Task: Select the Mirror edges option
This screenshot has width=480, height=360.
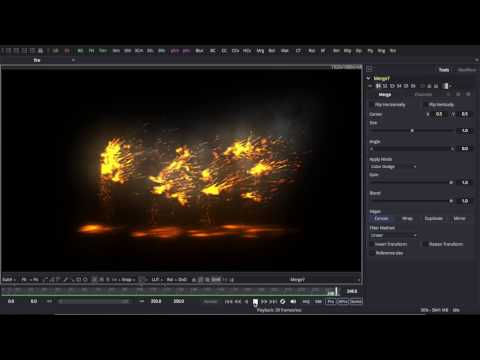Action: coord(459,219)
